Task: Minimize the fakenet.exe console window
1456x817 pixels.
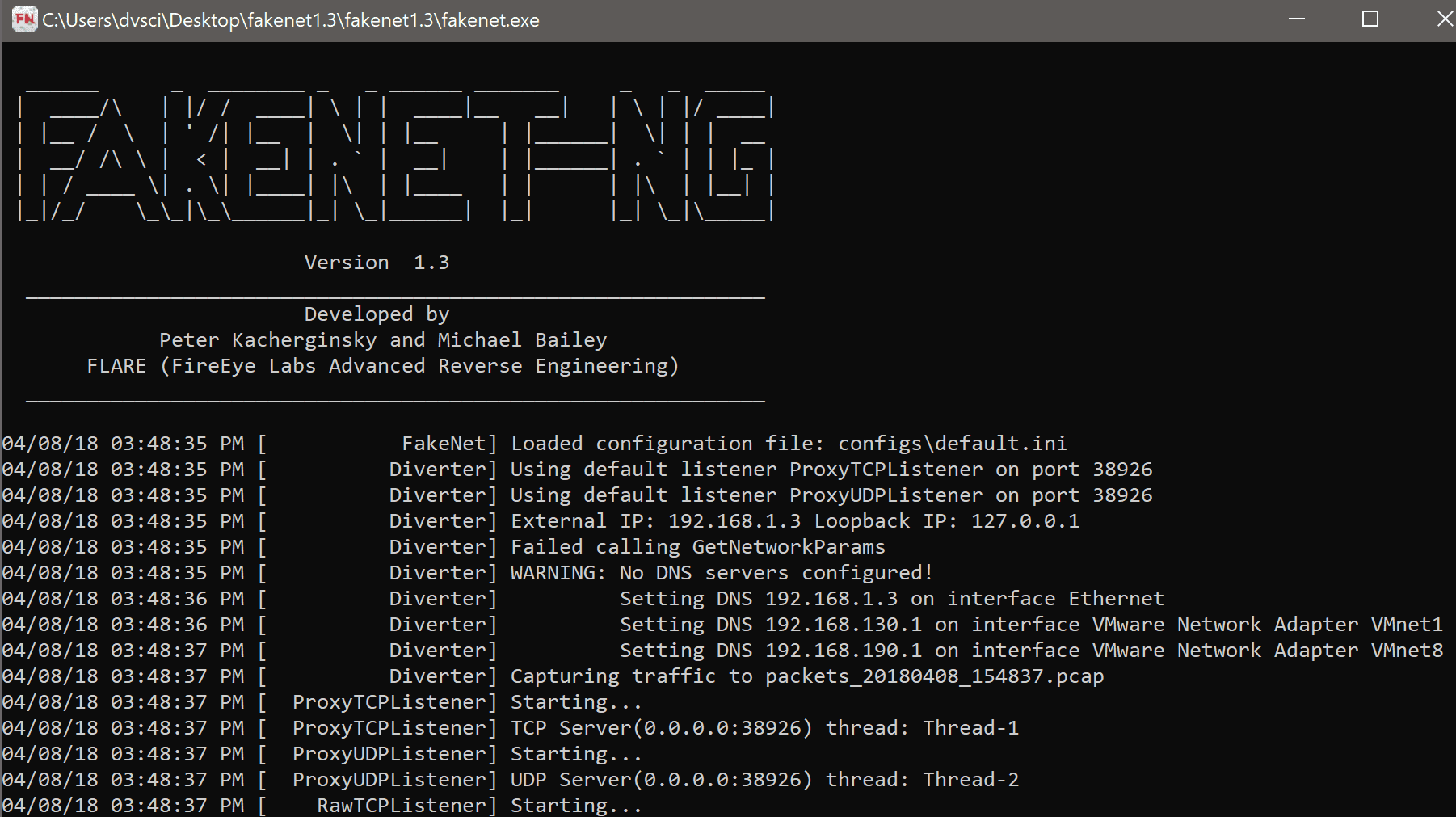Action: 1297,19
